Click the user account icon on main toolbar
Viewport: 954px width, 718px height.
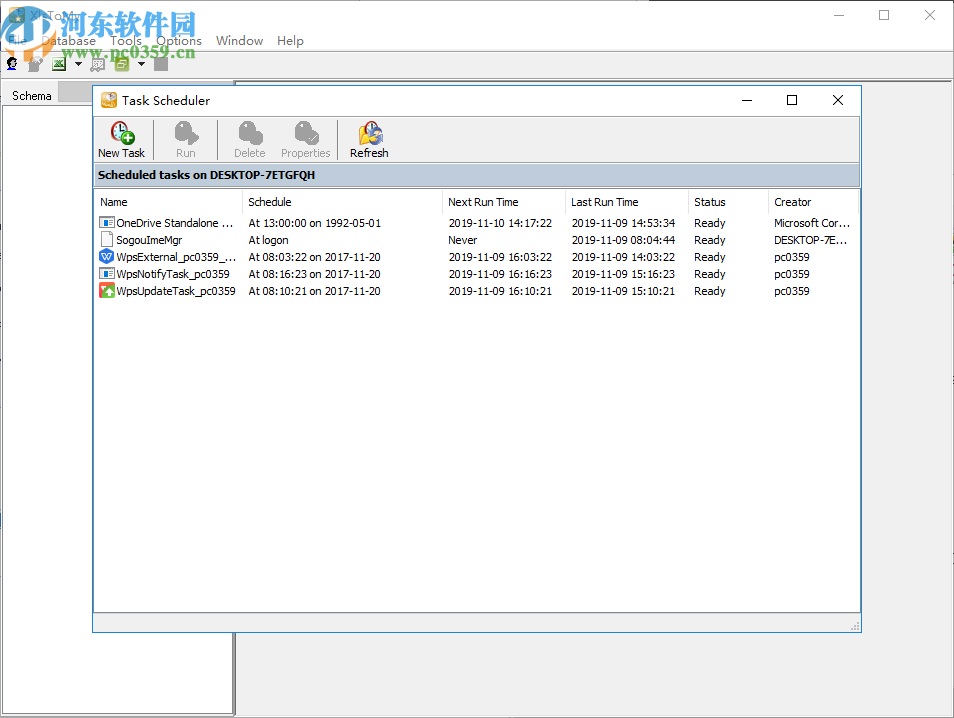tap(11, 62)
